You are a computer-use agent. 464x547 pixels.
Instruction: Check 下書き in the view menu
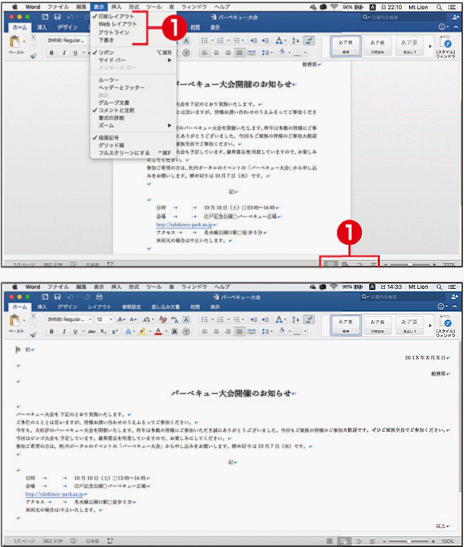coord(106,40)
